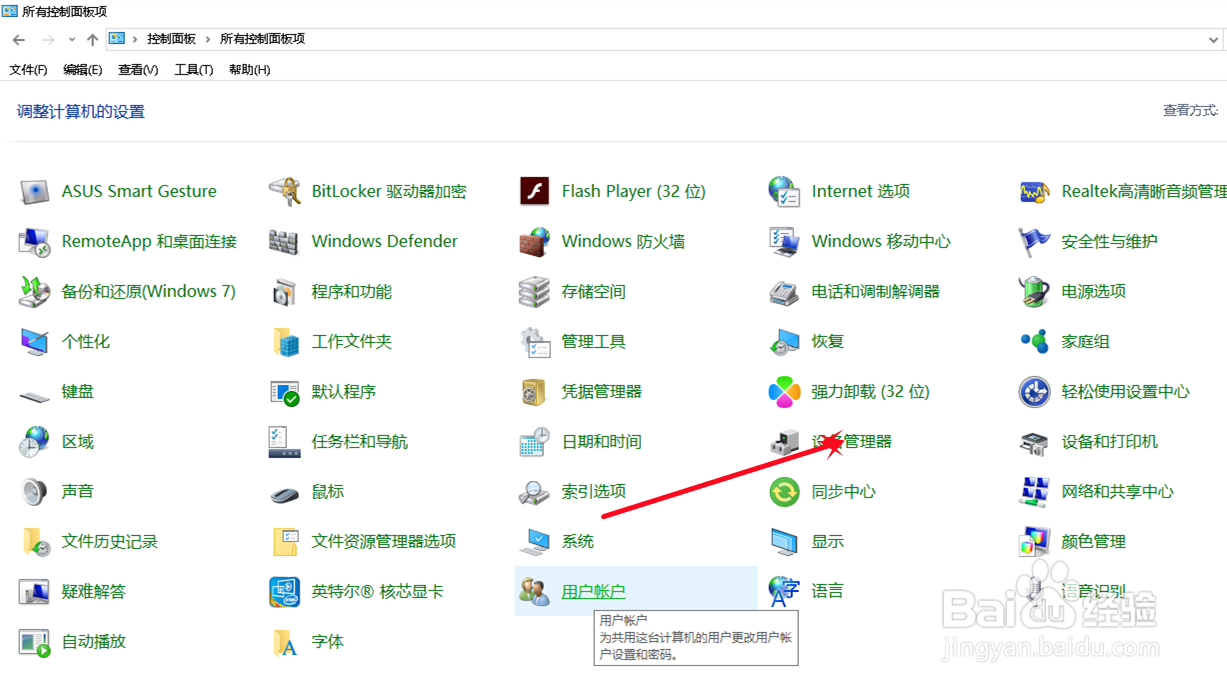Image resolution: width=1227 pixels, height=690 pixels.
Task: Open the 文件历史记录 link
Action: coord(110,542)
